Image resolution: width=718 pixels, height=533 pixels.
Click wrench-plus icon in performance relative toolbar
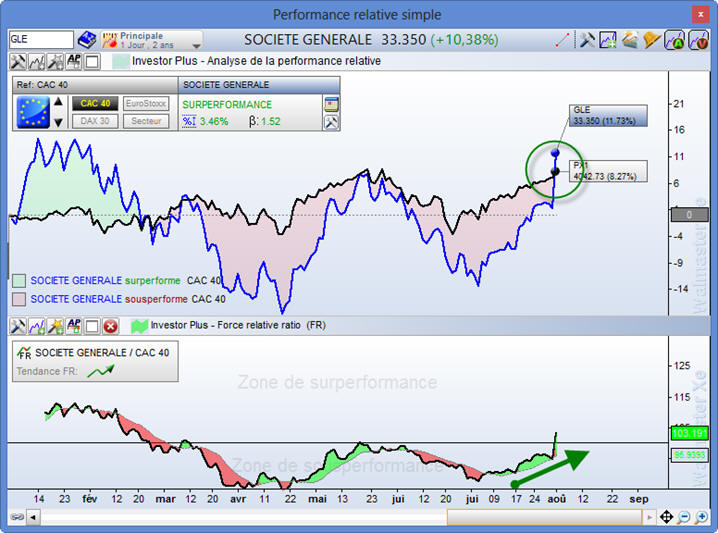(55, 61)
